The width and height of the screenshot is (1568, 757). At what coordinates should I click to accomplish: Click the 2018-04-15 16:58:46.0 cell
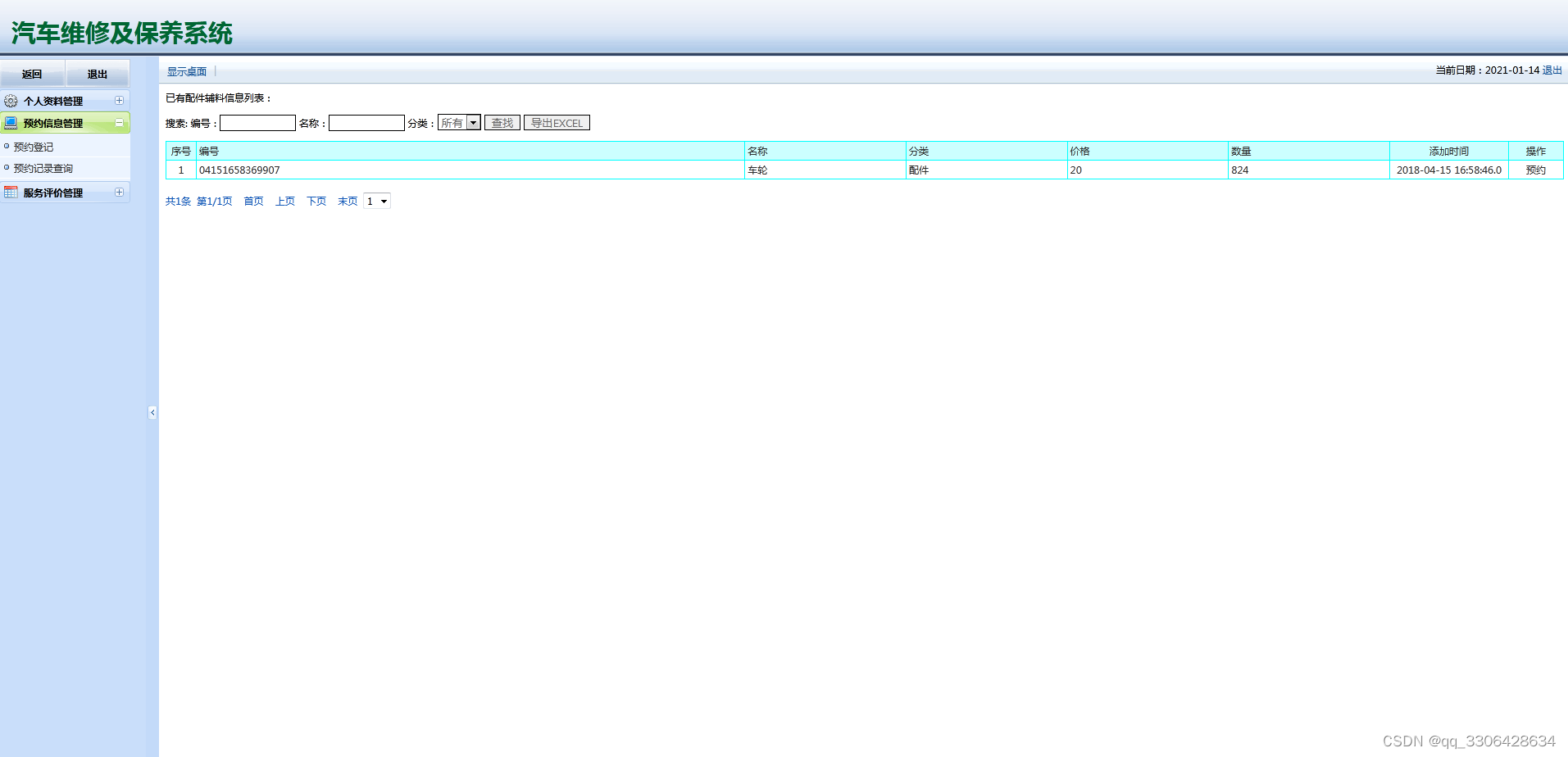pyautogui.click(x=1449, y=170)
